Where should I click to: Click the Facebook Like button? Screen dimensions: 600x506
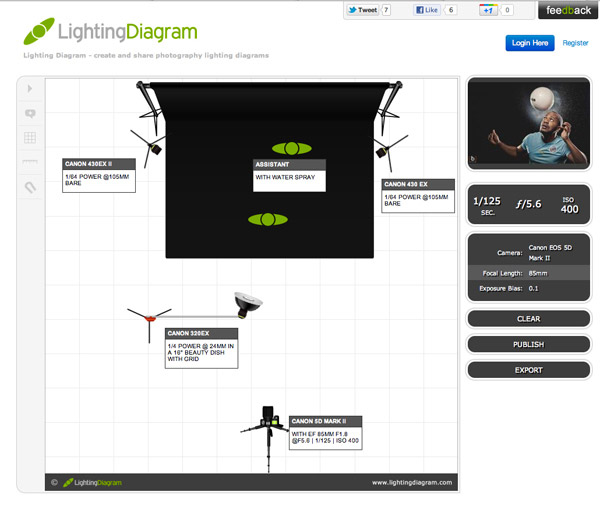[427, 10]
